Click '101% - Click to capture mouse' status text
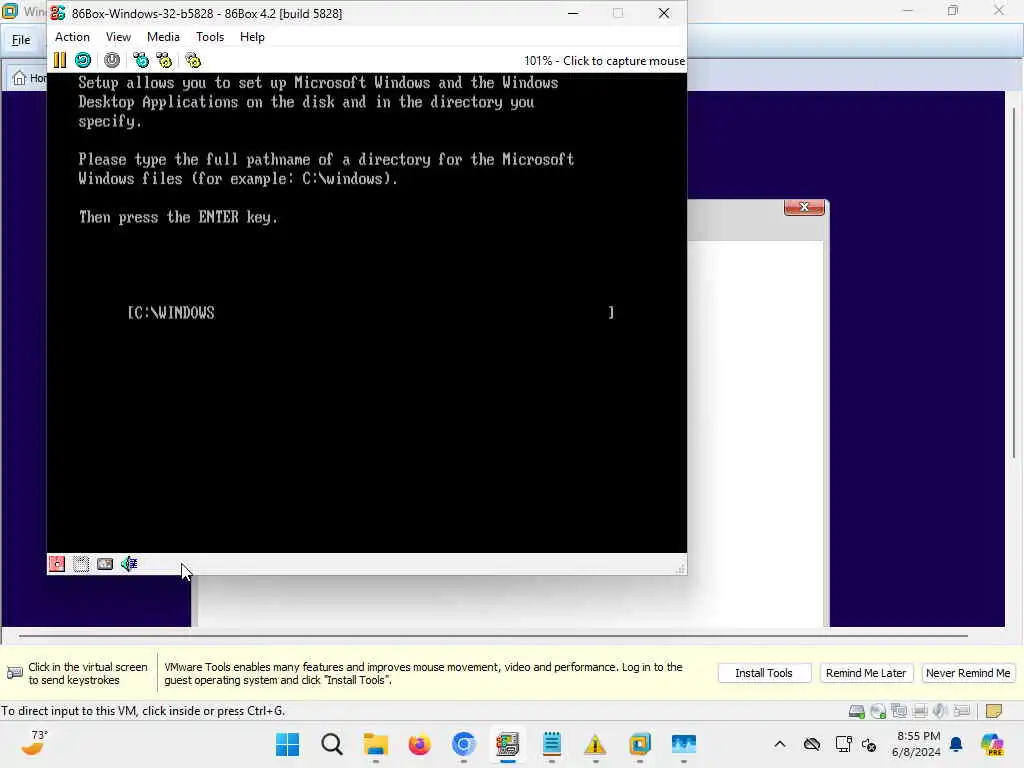 point(604,61)
